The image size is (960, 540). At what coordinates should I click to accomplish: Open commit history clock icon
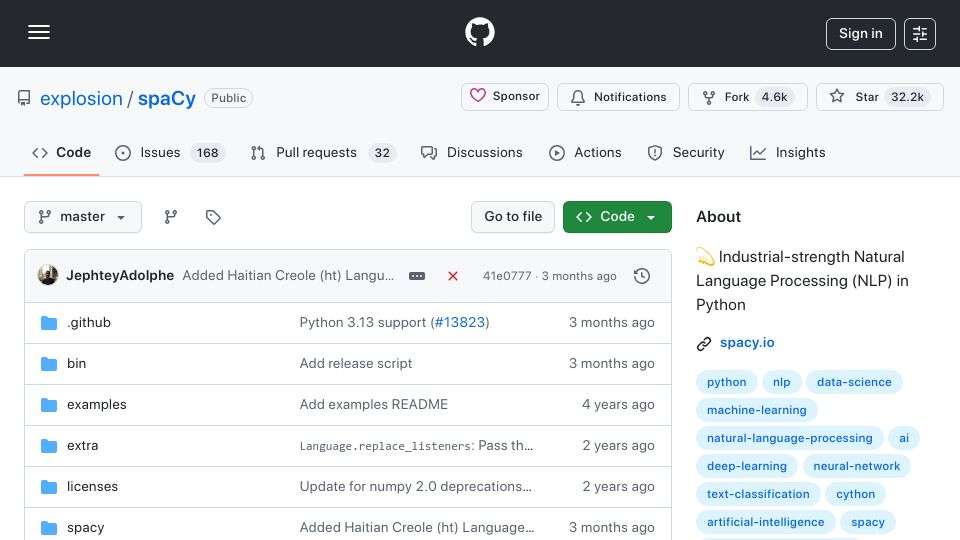[642, 276]
